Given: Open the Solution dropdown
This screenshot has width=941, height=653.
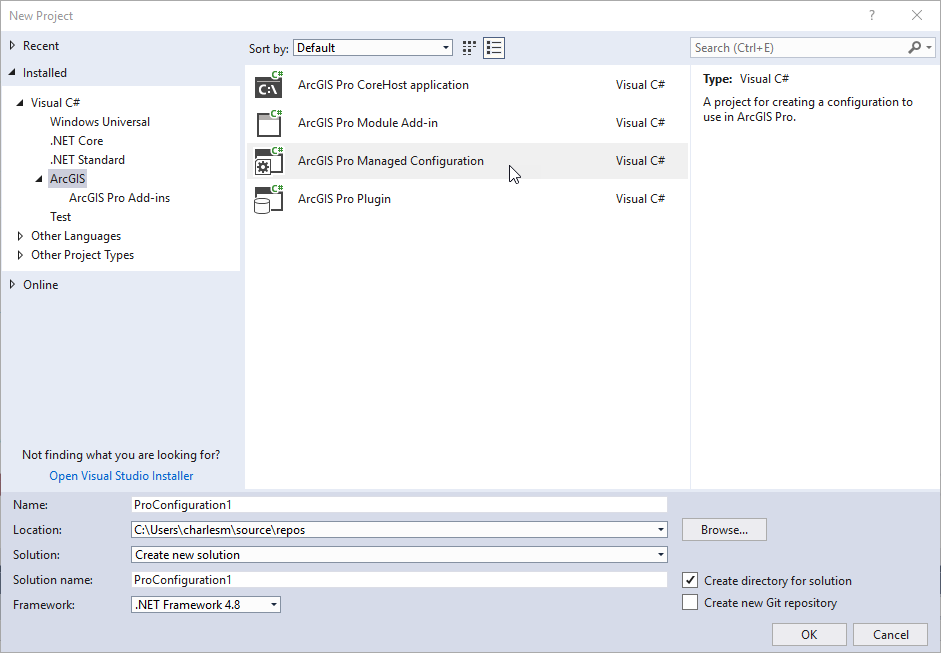Looking at the screenshot, I should 660,554.
